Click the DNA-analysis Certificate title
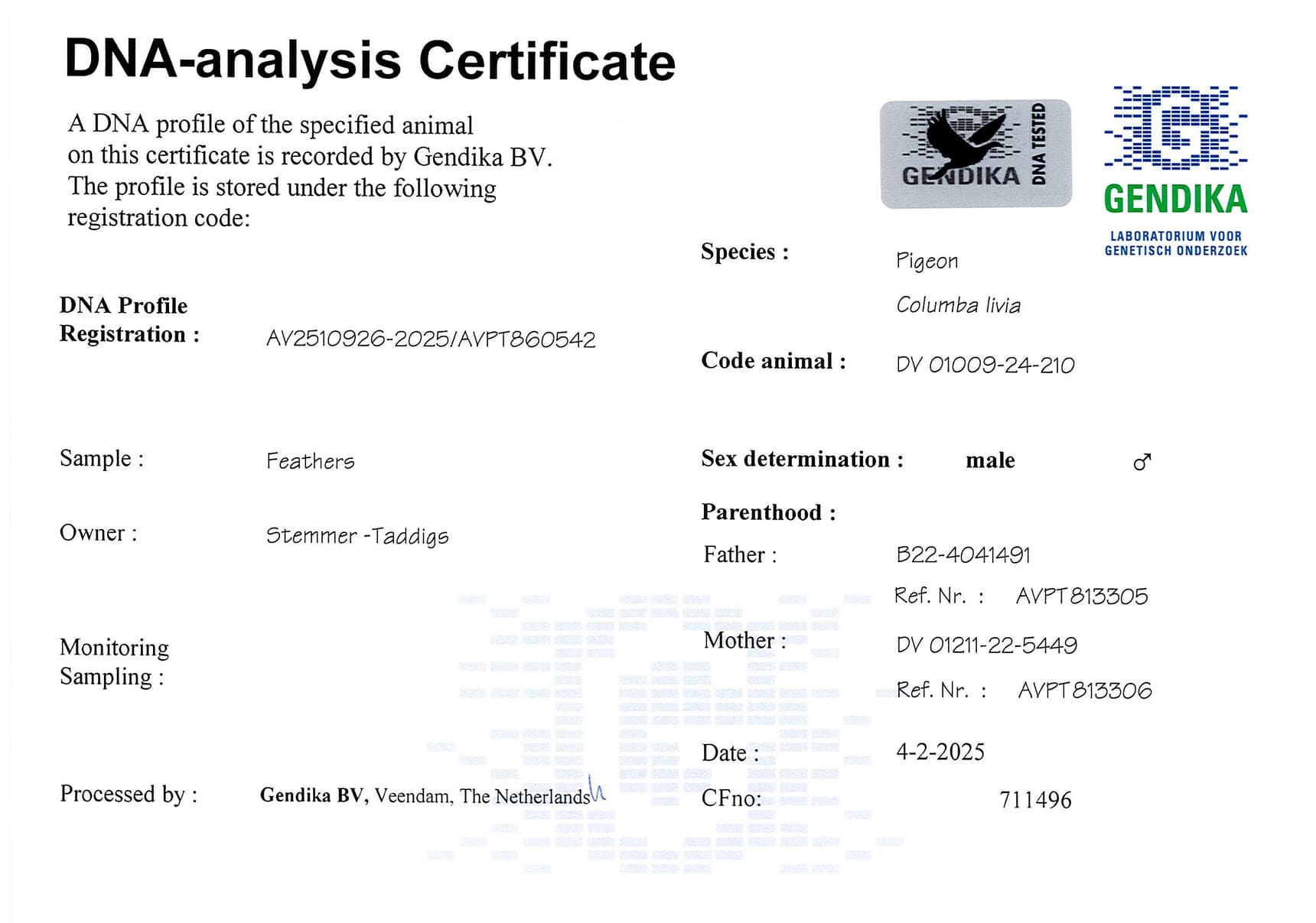The width and height of the screenshot is (1316, 923). pyautogui.click(x=370, y=60)
